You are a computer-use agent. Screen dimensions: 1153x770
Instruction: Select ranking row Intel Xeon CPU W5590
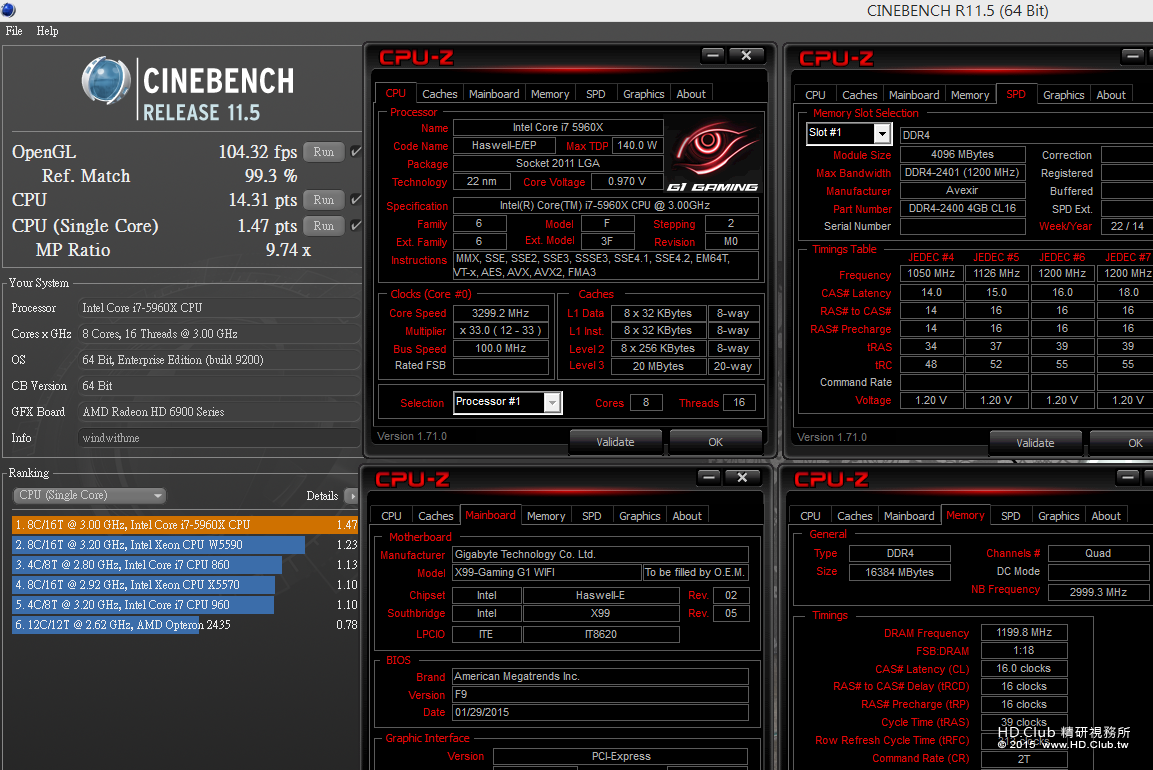point(185,545)
